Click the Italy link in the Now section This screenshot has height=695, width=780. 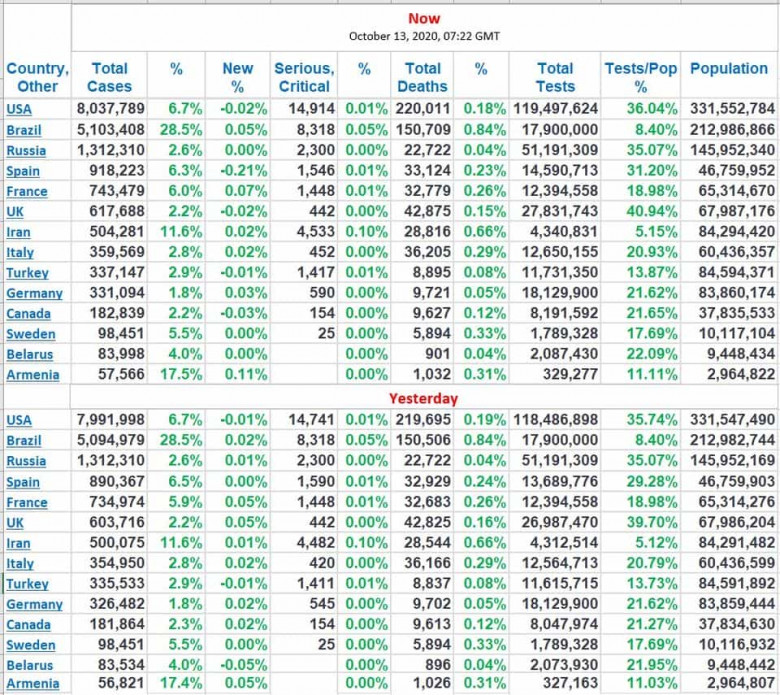pyautogui.click(x=19, y=253)
